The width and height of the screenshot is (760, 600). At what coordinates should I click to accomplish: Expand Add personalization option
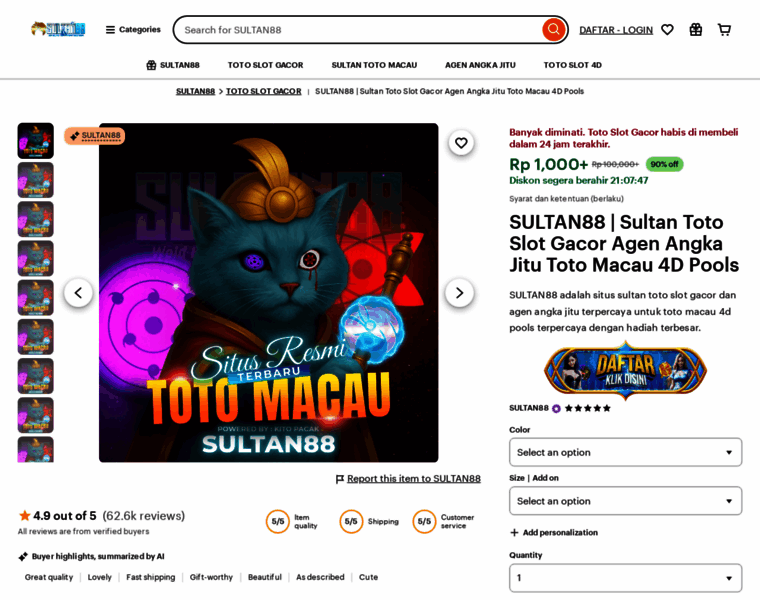[x=554, y=533]
